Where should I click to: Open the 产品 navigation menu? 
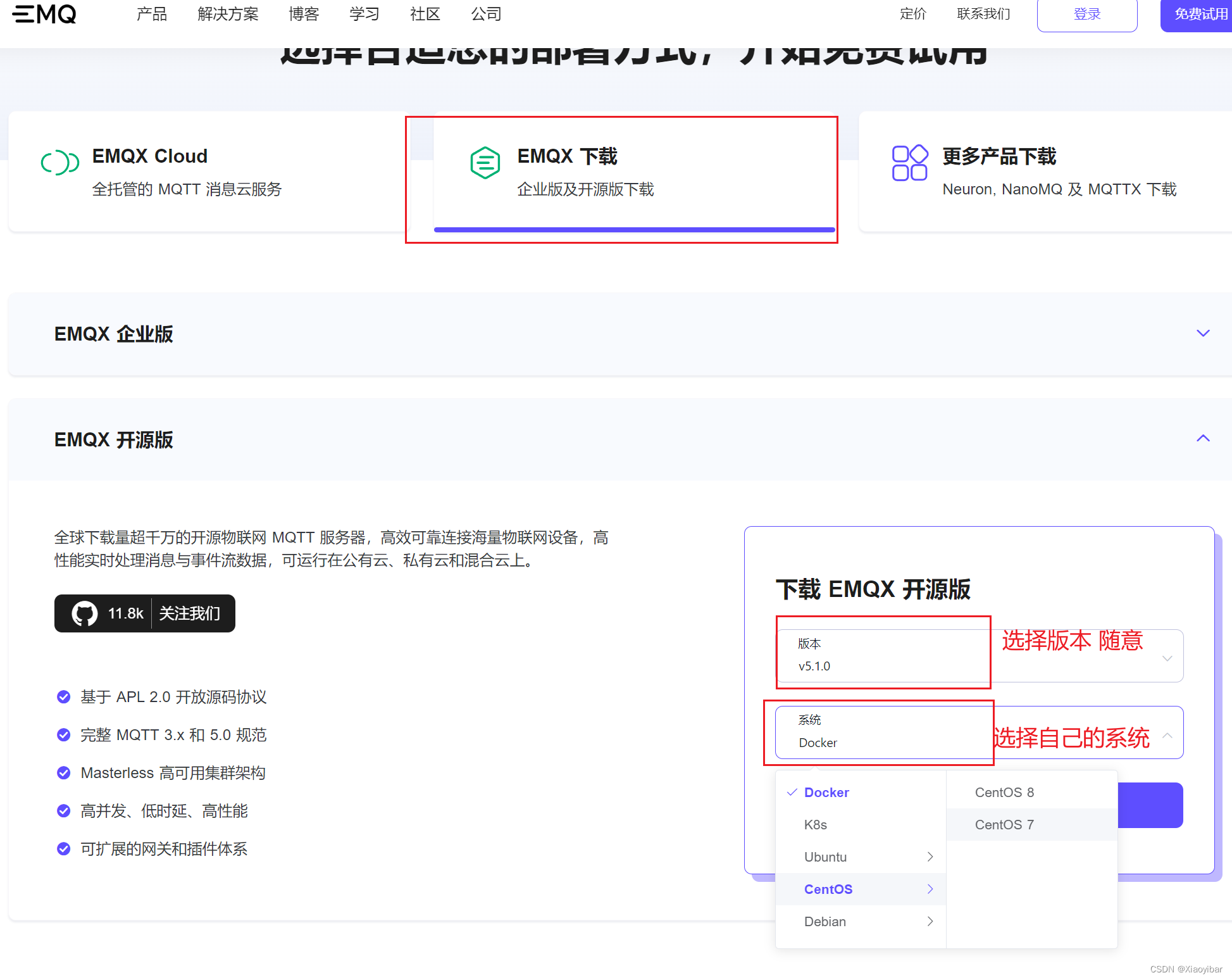point(152,14)
